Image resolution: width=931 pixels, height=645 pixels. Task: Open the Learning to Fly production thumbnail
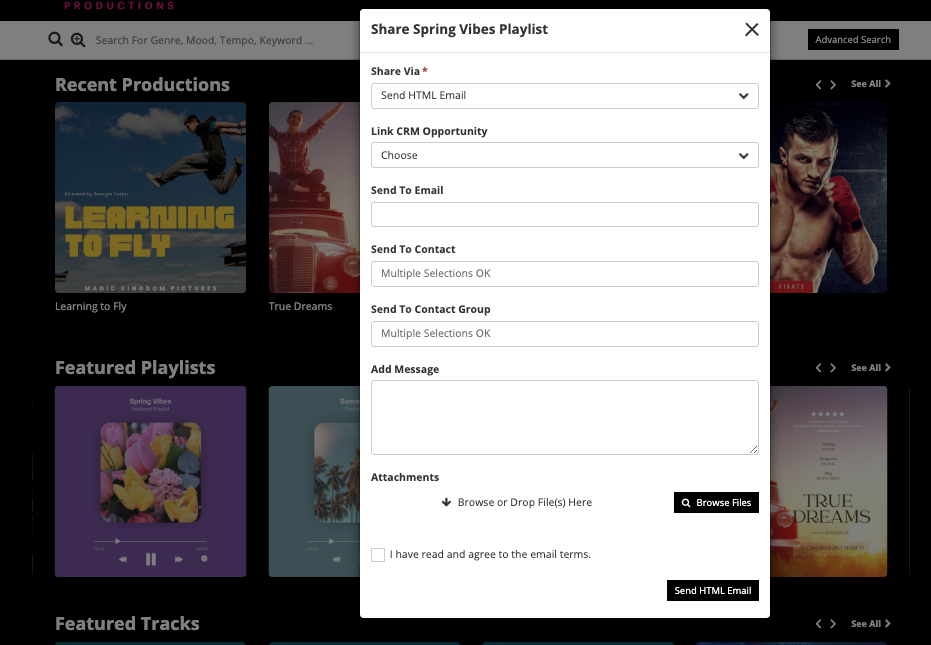tap(150, 197)
